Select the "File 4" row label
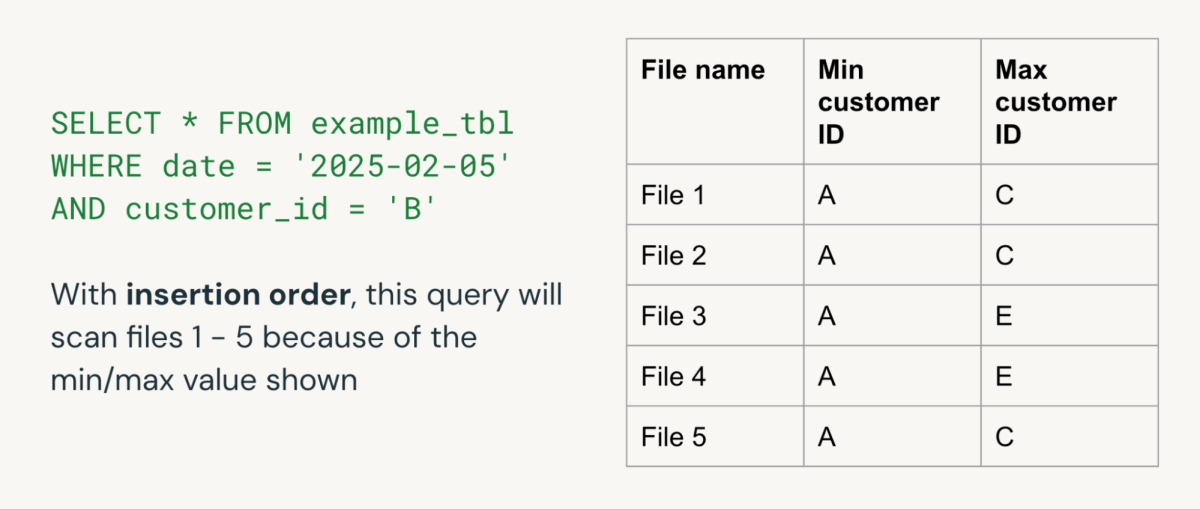The width and height of the screenshot is (1200, 510). 673,377
